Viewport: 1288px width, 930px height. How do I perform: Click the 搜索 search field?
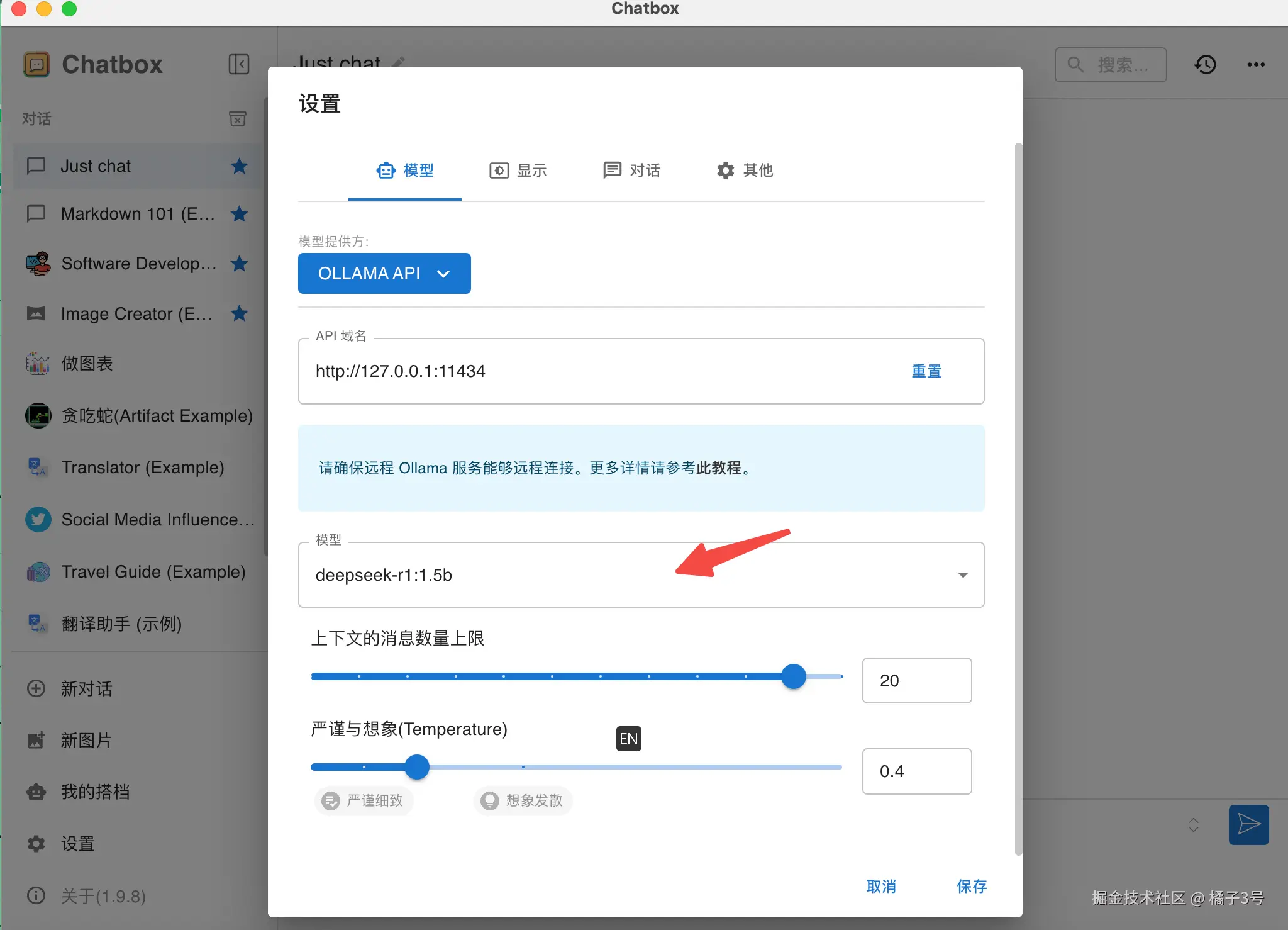coord(1111,64)
